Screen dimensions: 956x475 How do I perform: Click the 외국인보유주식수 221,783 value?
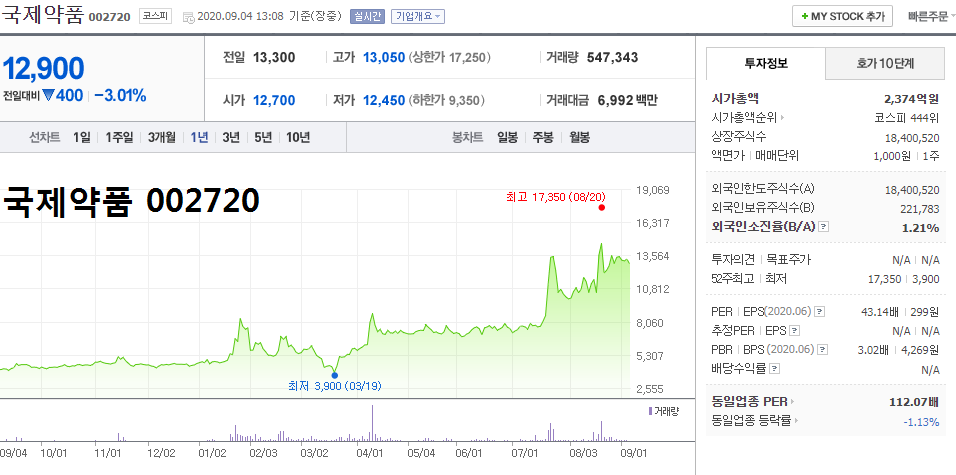click(x=920, y=209)
